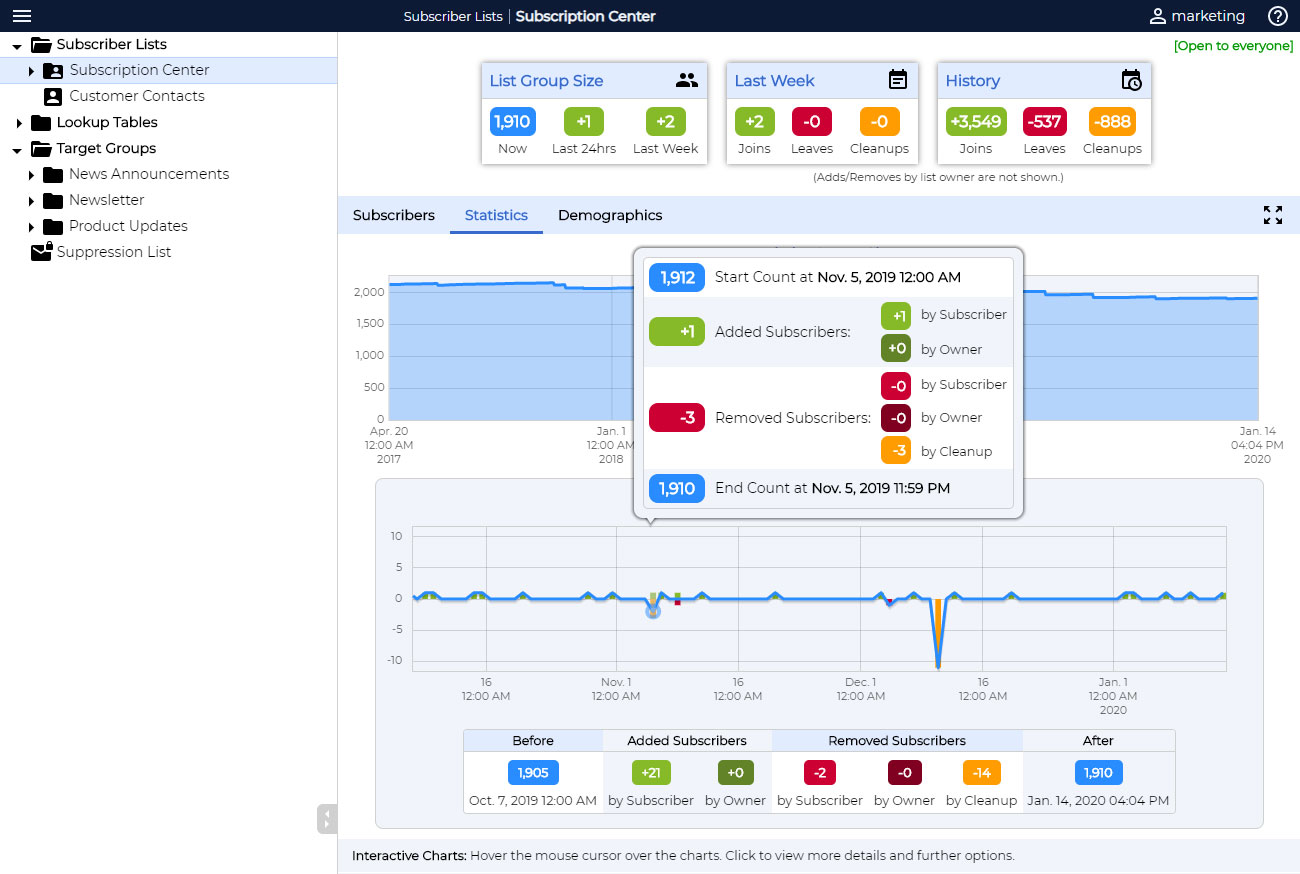Switch to the Demographics tab
Viewport: 1300px width, 874px height.
click(610, 215)
